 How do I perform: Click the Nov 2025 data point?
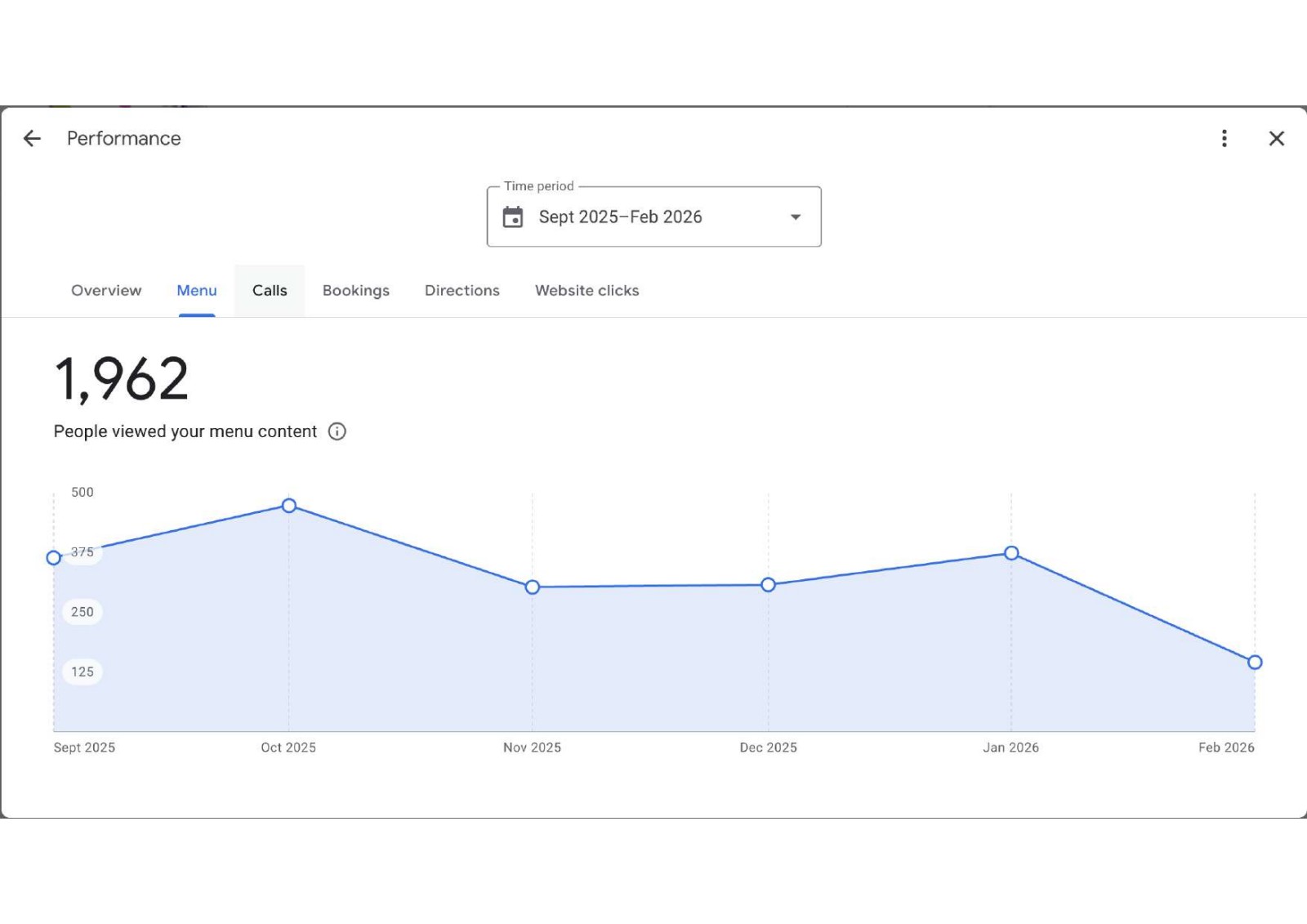coord(533,587)
